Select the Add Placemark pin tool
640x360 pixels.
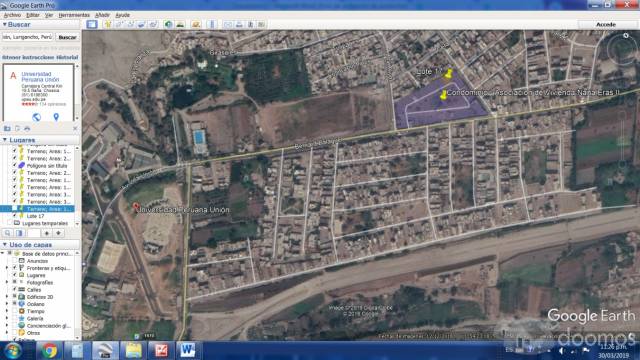[x=108, y=24]
